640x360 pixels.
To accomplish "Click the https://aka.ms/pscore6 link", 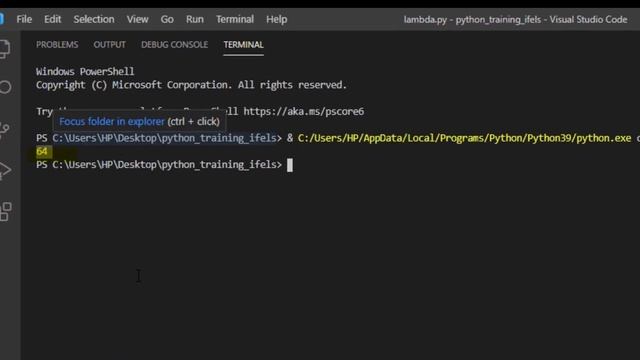I will [x=304, y=111].
